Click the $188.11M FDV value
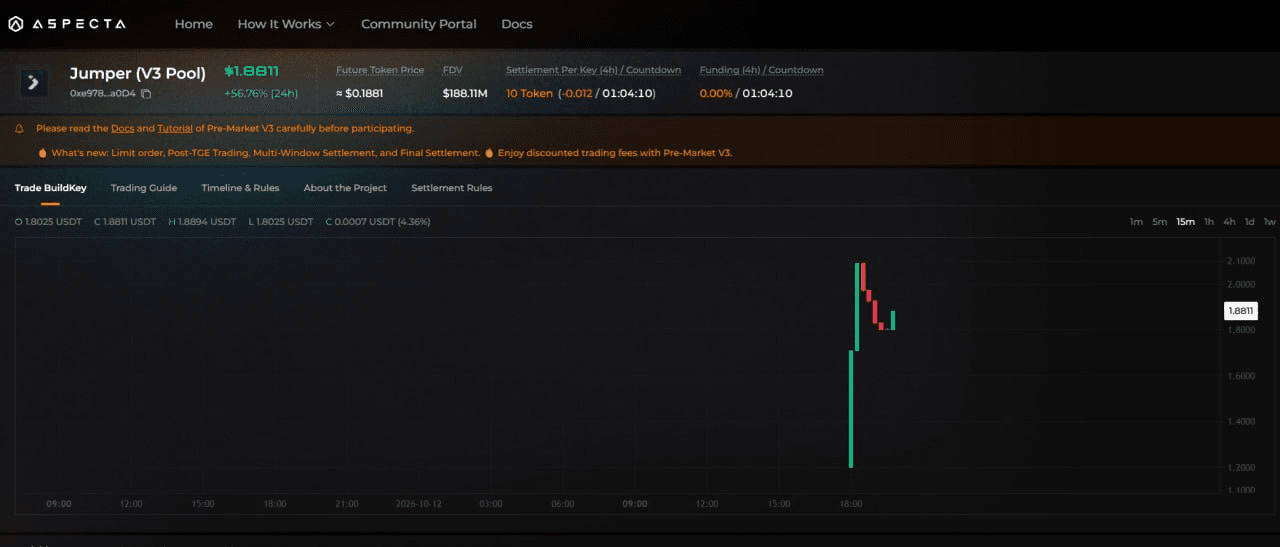Viewport: 1280px width, 547px height. pyautogui.click(x=465, y=94)
